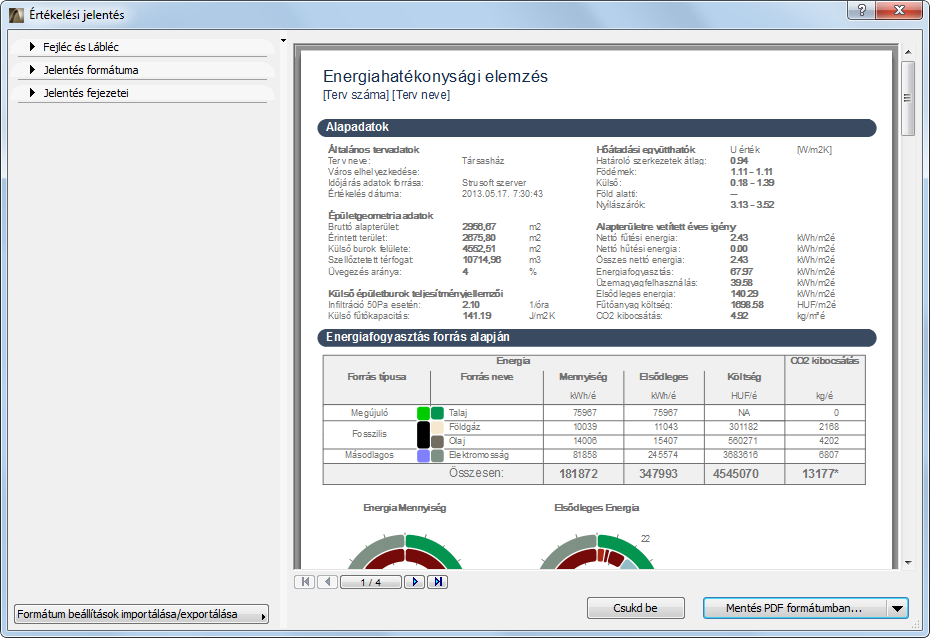Open Formátum beállítások importálása/exportálása menu

[x=141, y=614]
